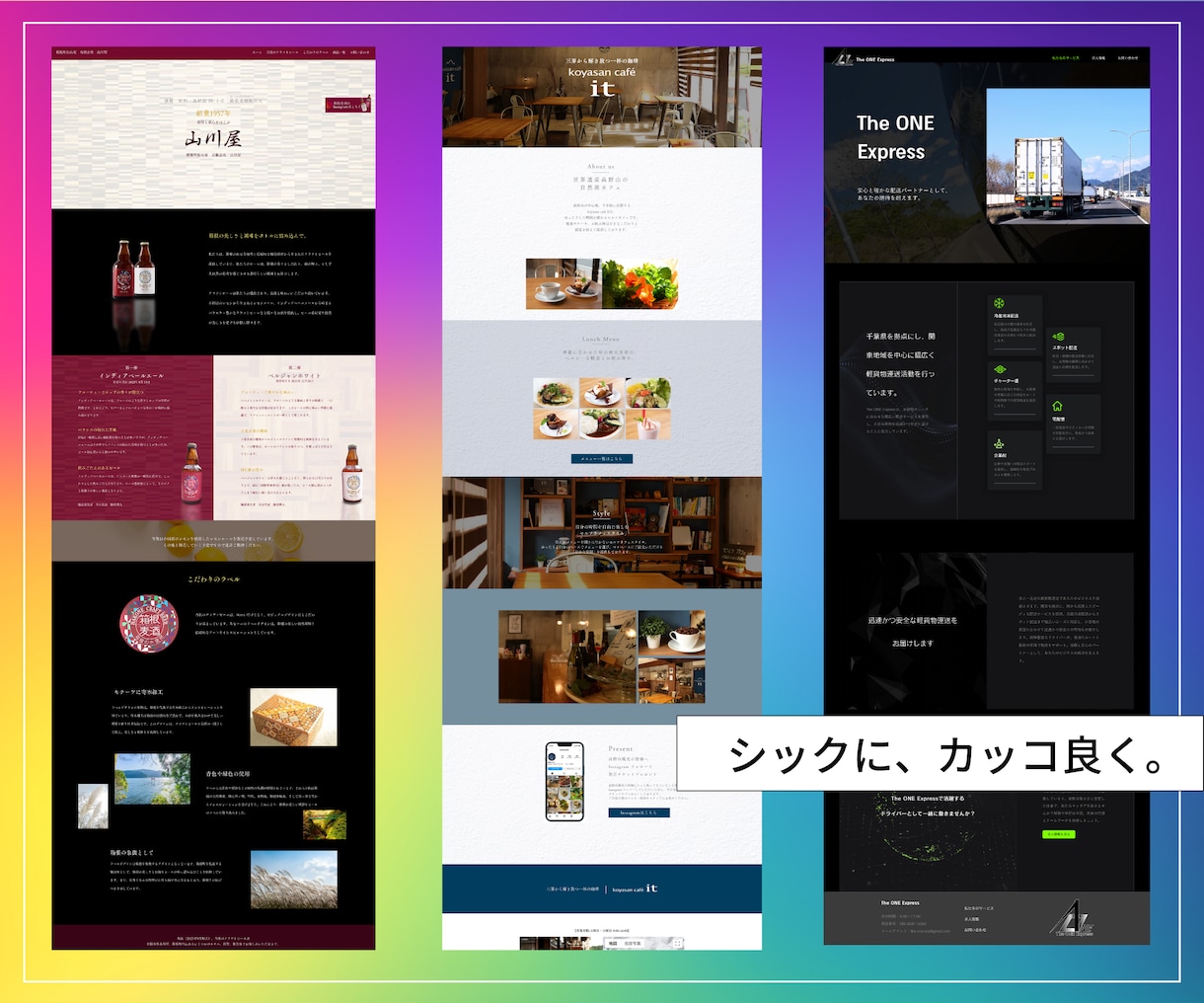Click the wooden puzzle box photo

coord(294,718)
